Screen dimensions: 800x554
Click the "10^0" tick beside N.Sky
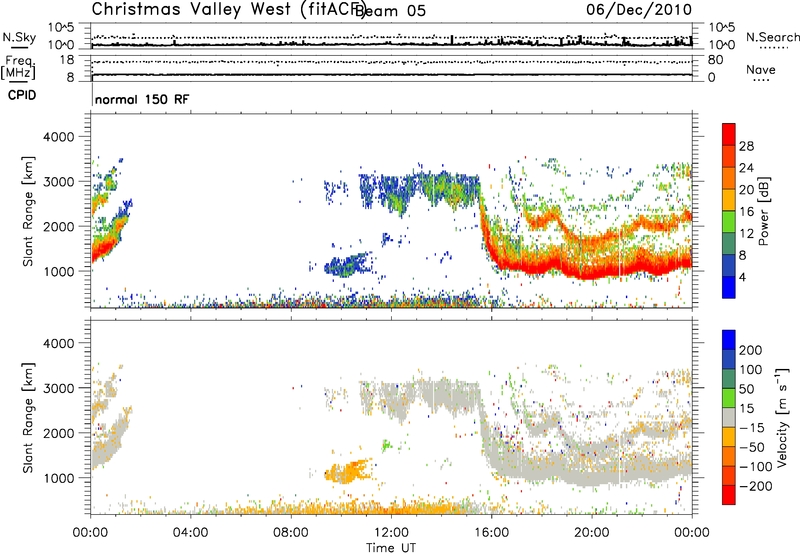(x=61, y=45)
